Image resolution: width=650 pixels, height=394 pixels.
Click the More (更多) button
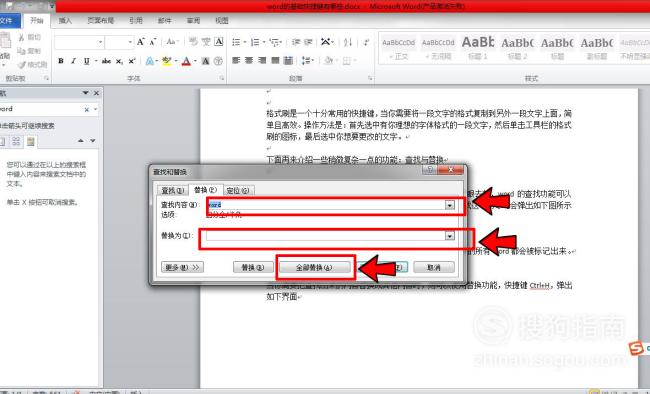click(x=182, y=268)
